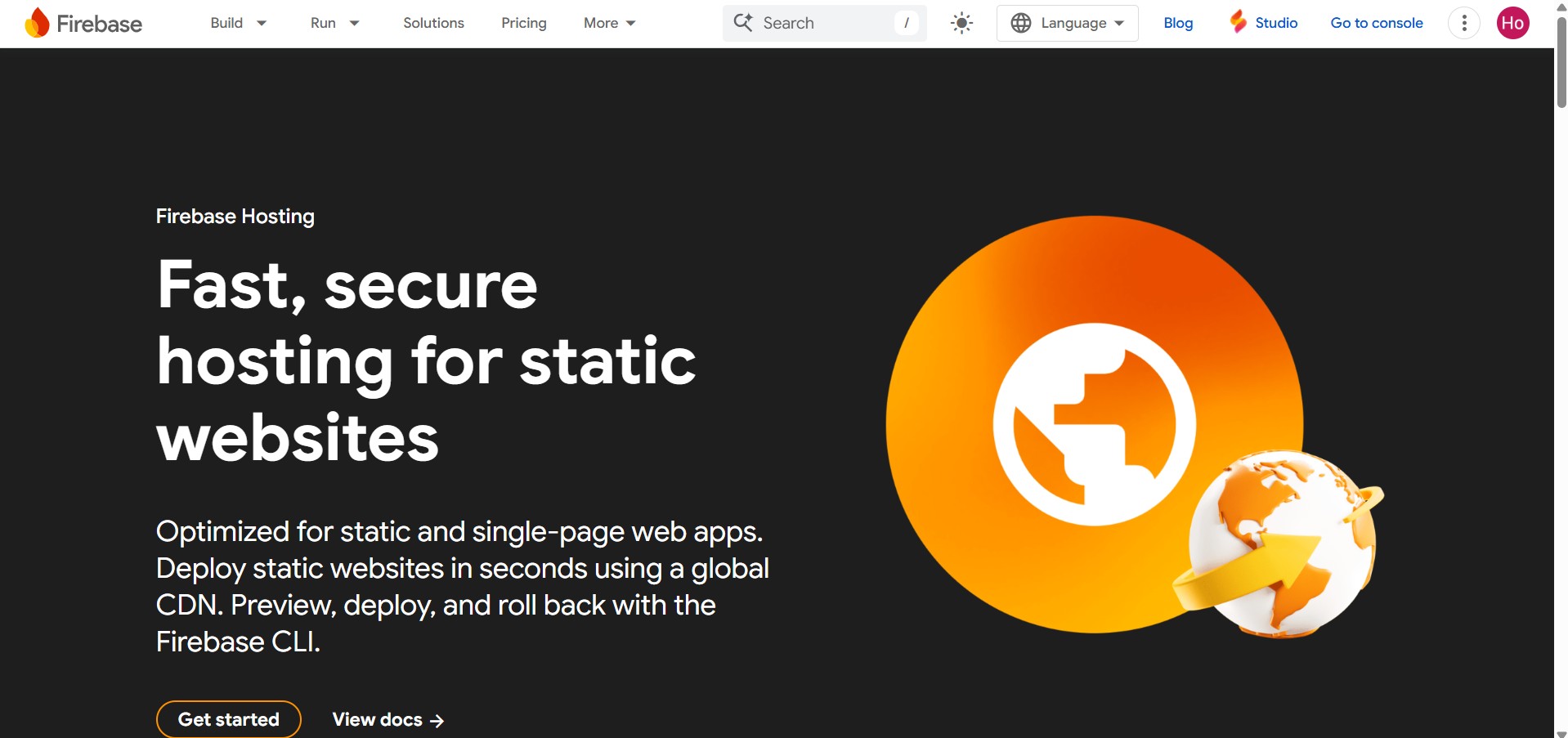The width and height of the screenshot is (1568, 738).
Task: Click the arrow next to View docs
Action: [x=437, y=720]
